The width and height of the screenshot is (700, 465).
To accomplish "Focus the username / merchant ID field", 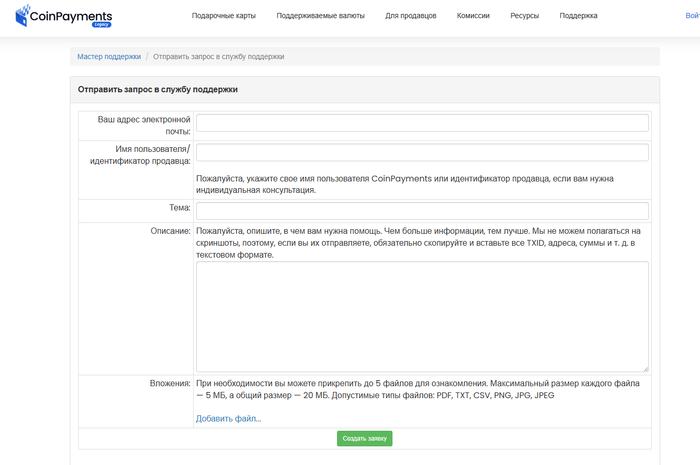I will pos(422,152).
